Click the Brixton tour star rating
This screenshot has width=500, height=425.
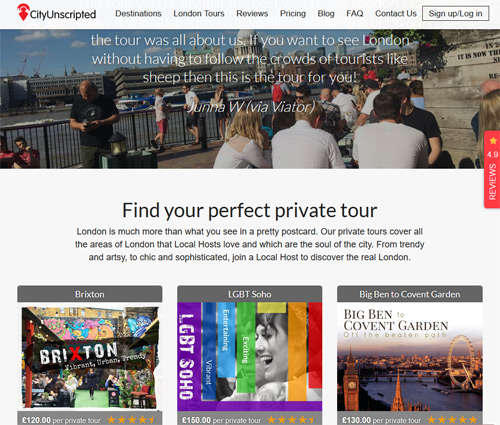click(x=132, y=420)
